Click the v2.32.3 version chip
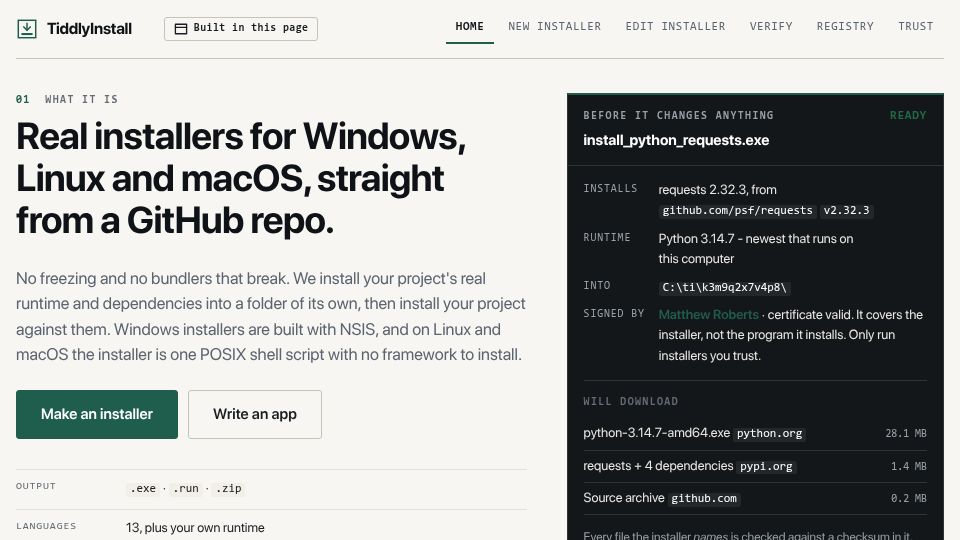The width and height of the screenshot is (960, 540). 846,211
